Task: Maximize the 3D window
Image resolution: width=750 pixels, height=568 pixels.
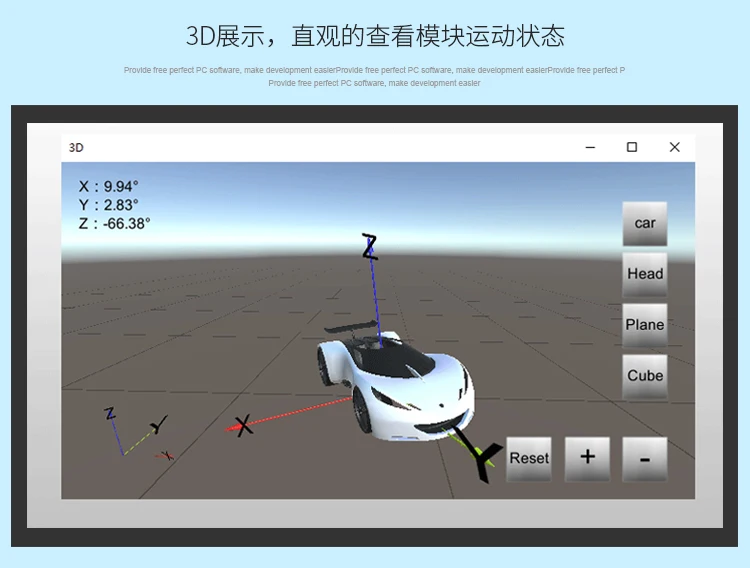Action: [x=632, y=147]
